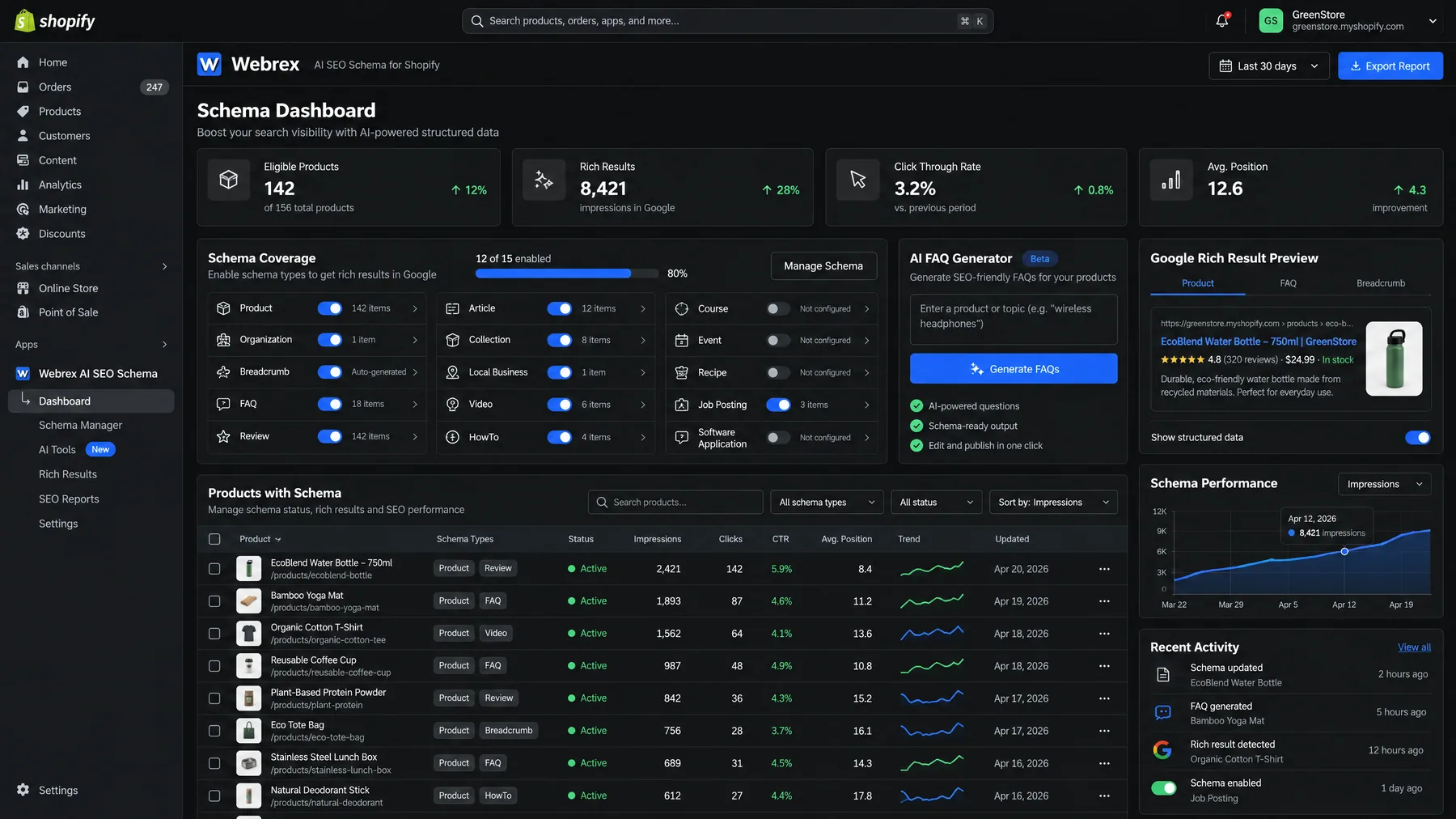Enable the Course schema toggle
This screenshot has height=819, width=1456.
(x=778, y=308)
